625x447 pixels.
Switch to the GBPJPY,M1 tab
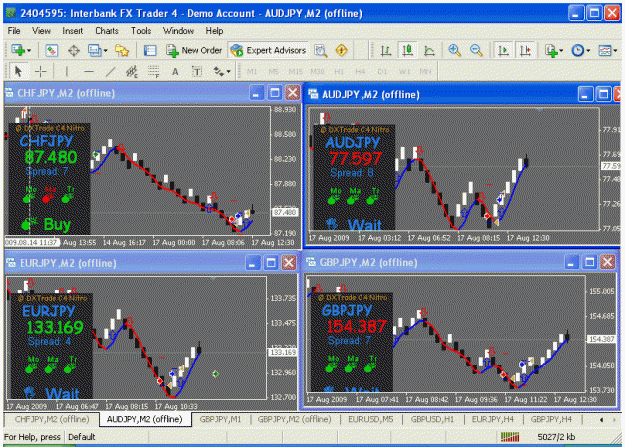click(220, 419)
